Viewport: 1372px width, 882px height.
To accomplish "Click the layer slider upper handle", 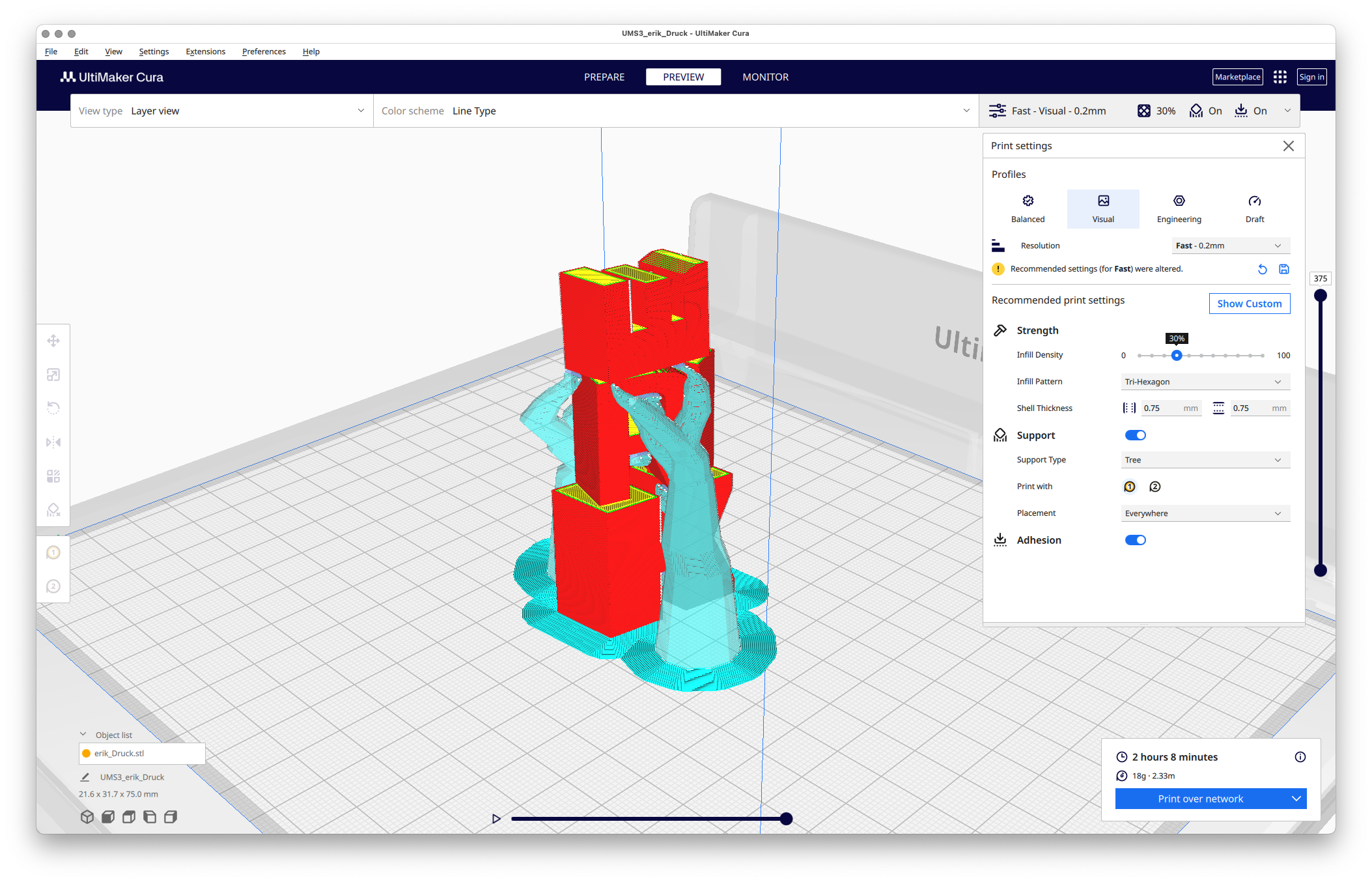I will [1321, 296].
